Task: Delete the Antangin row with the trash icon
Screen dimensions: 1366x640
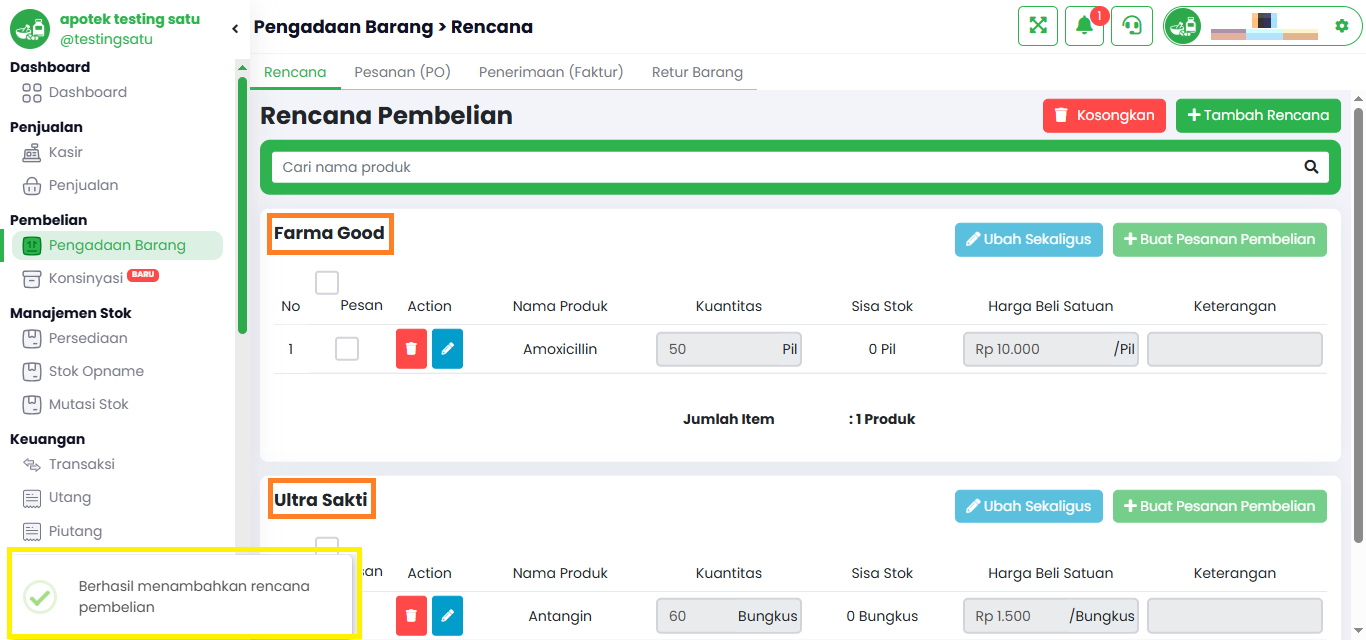Action: (x=411, y=616)
